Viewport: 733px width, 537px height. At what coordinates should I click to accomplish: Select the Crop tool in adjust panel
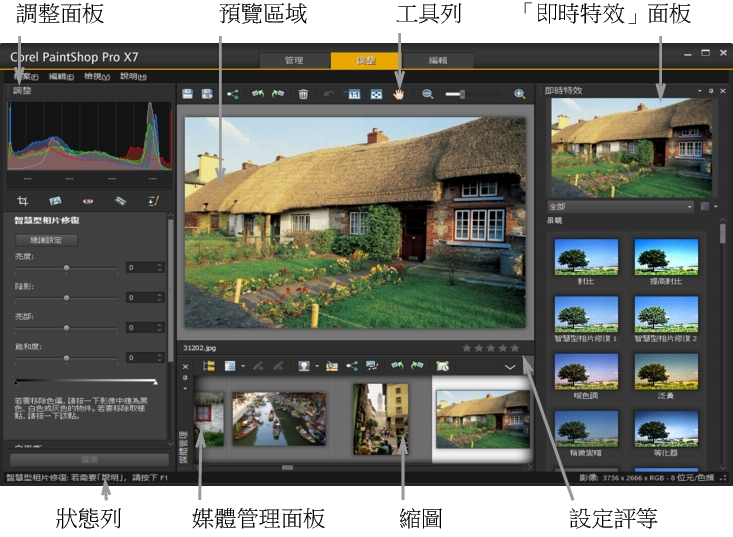click(x=22, y=200)
